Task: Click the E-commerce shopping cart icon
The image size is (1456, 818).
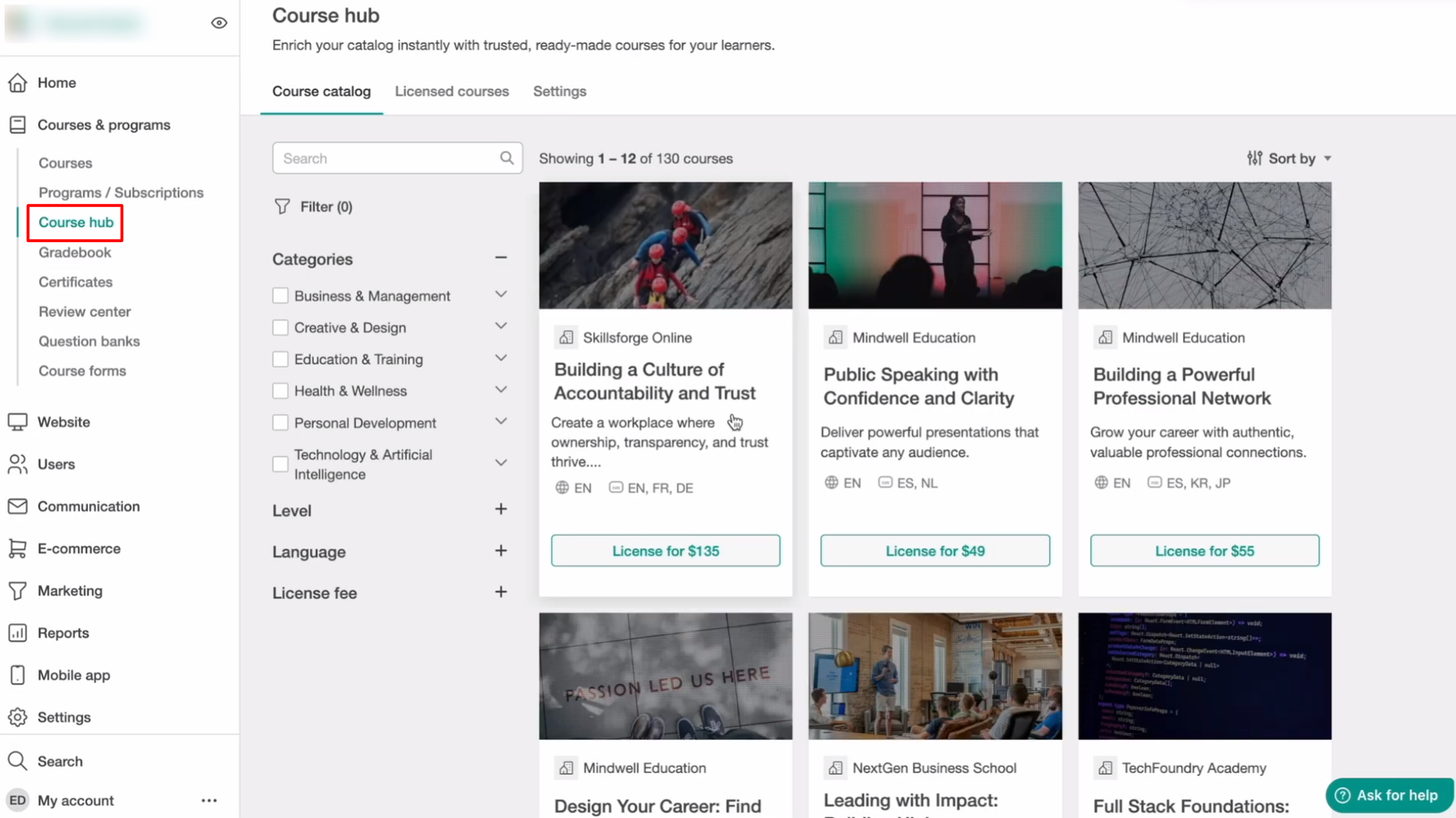Action: coord(18,549)
